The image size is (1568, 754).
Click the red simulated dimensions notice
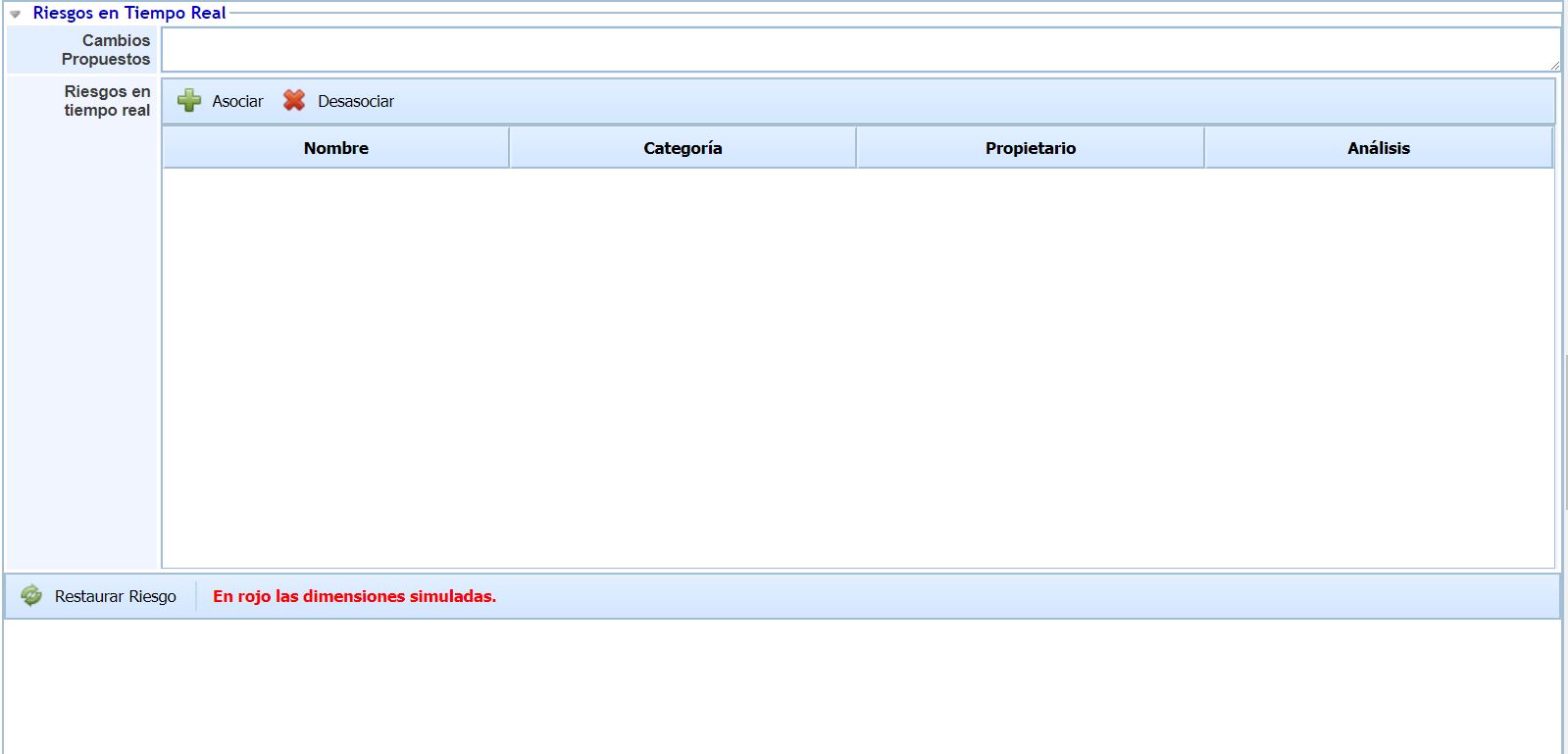click(354, 596)
